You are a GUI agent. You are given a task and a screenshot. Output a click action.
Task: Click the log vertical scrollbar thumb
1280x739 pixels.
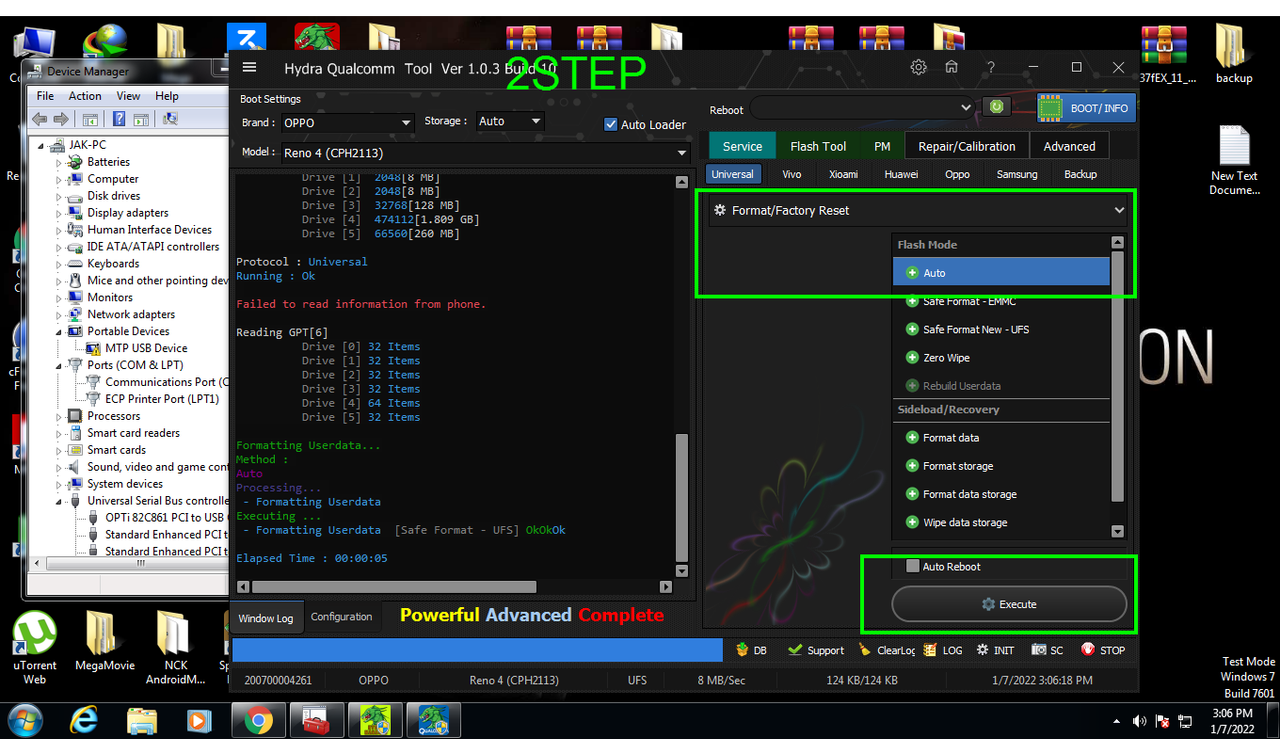(682, 497)
